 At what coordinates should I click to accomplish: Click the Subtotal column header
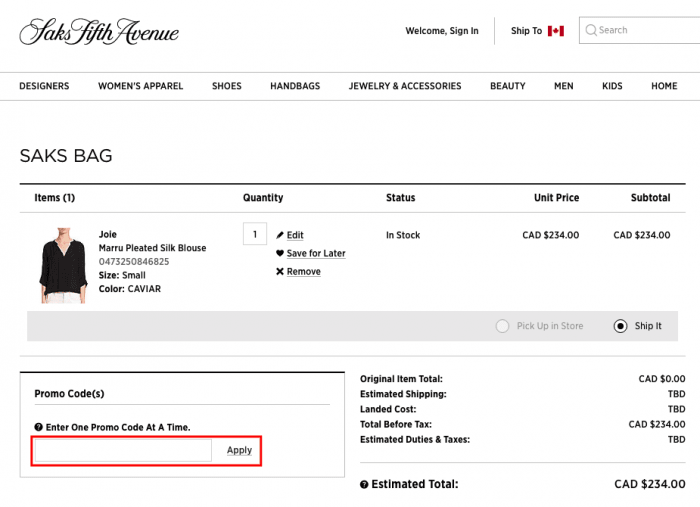(x=650, y=198)
